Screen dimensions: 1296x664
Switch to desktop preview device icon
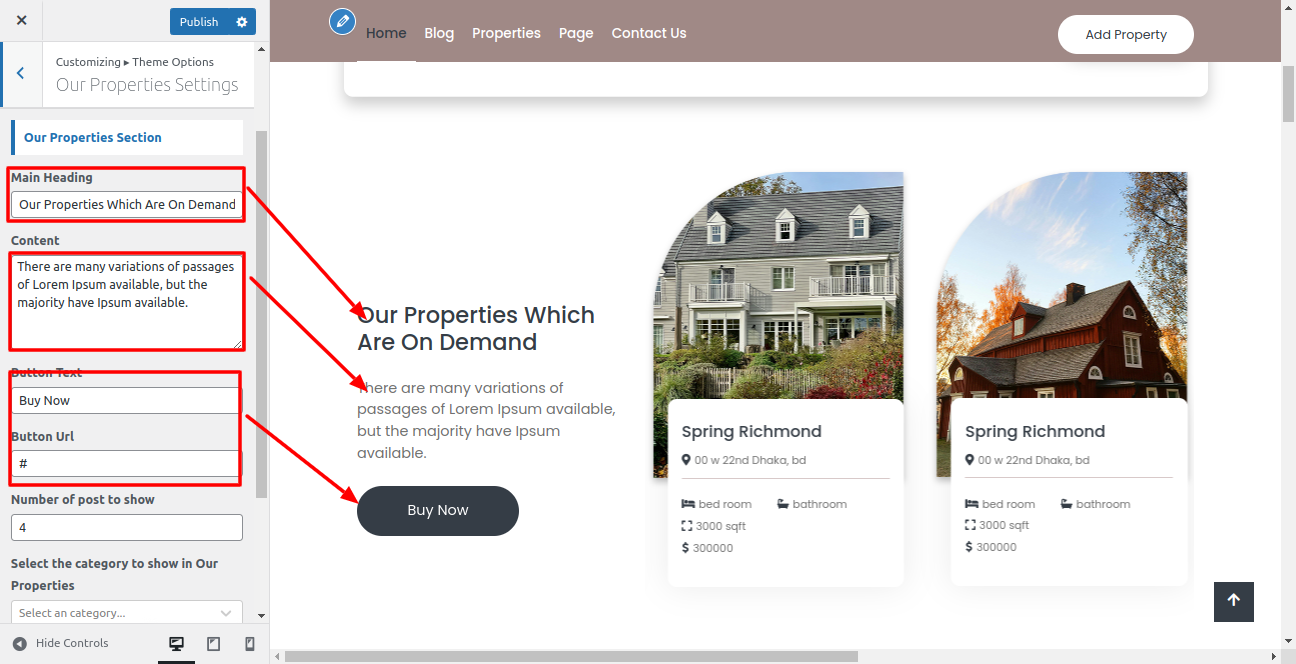click(x=177, y=644)
